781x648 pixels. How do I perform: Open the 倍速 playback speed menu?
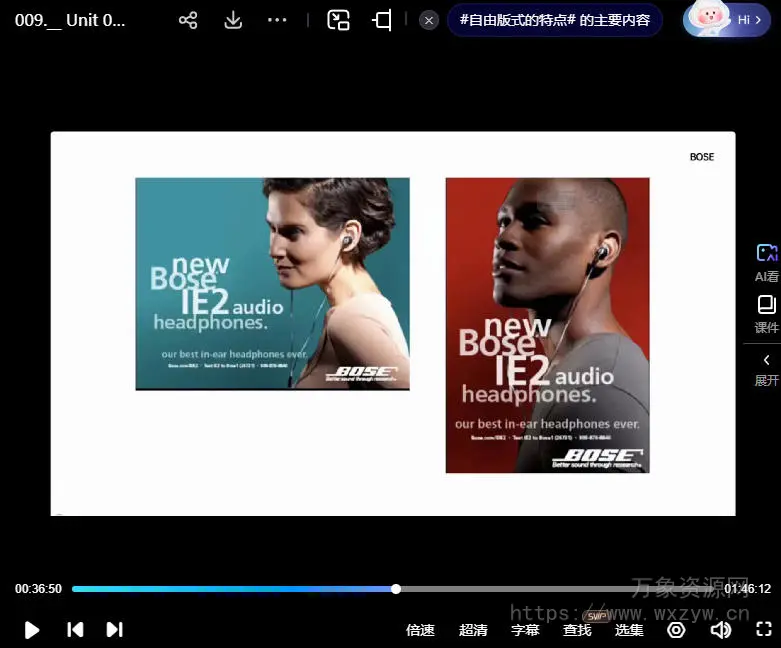pos(420,630)
